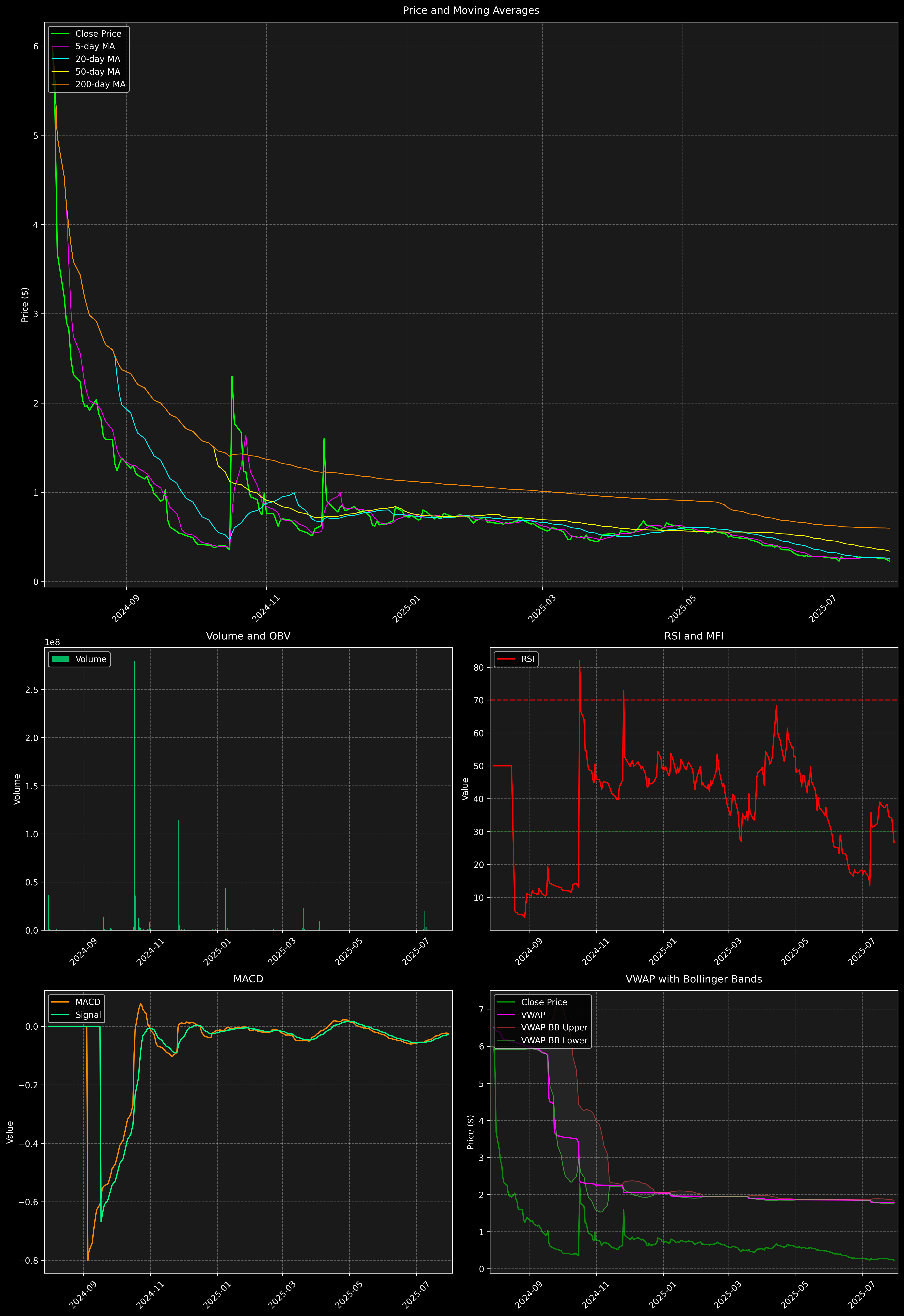The width and height of the screenshot is (904, 1316).
Task: Click the red RSI legend line sample
Action: pos(506,659)
